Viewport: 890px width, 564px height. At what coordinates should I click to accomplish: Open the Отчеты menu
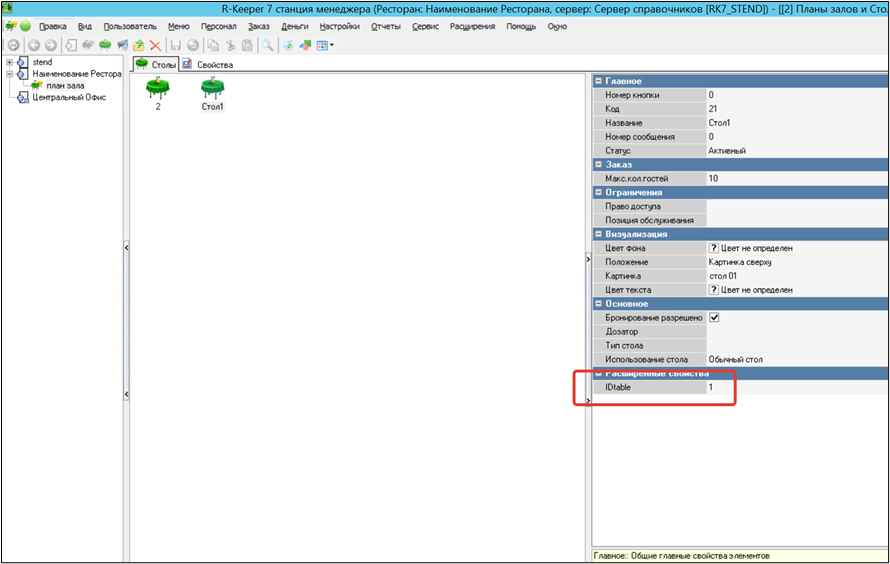pos(386,26)
